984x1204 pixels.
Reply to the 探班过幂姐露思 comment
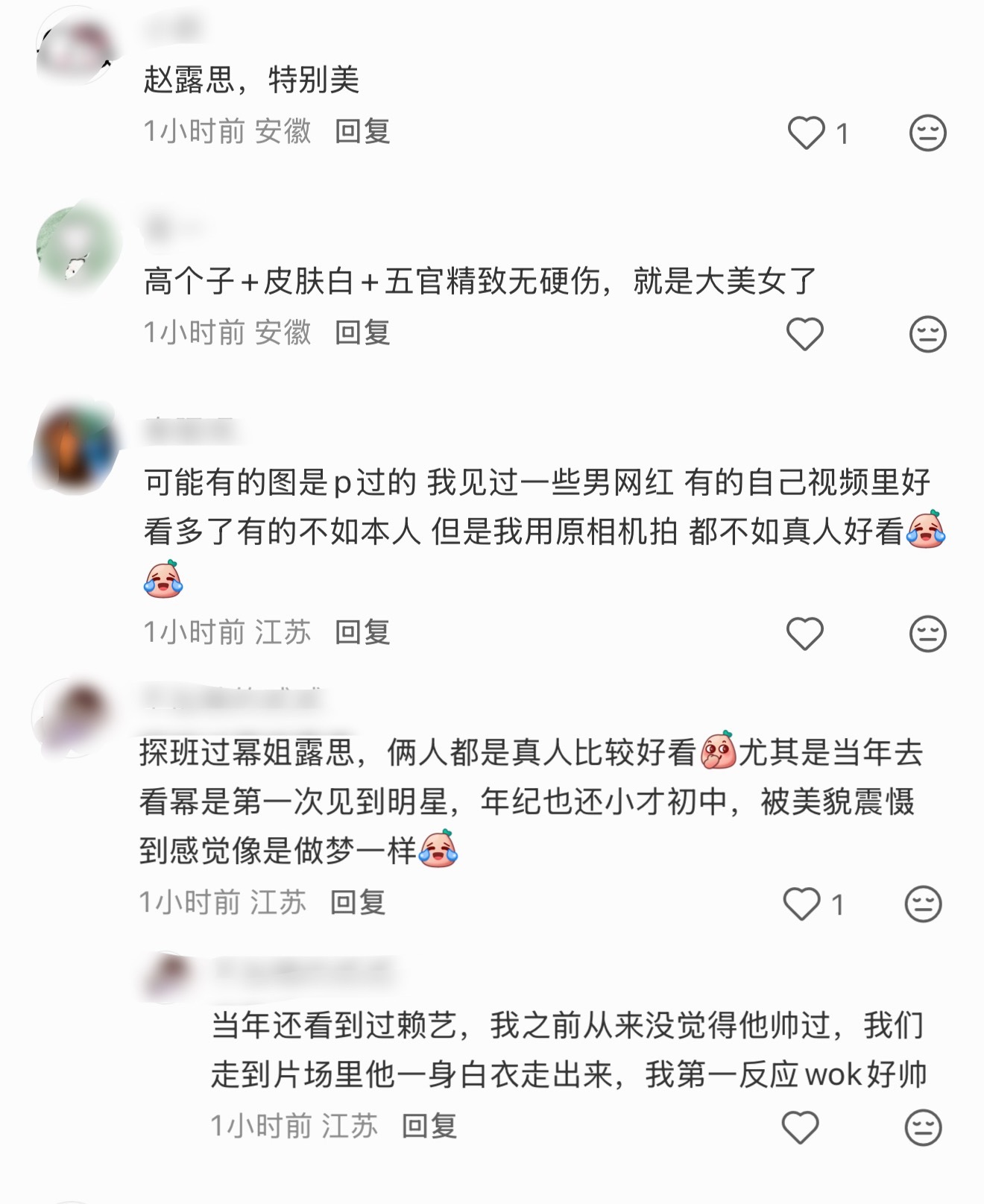coord(358,903)
